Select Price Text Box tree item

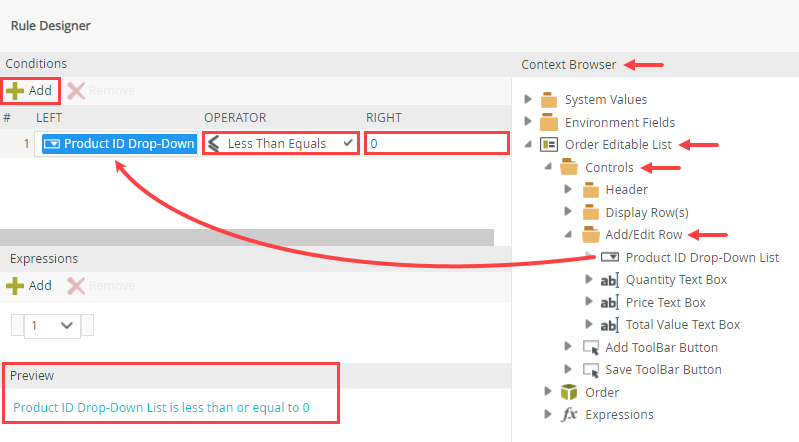[665, 302]
